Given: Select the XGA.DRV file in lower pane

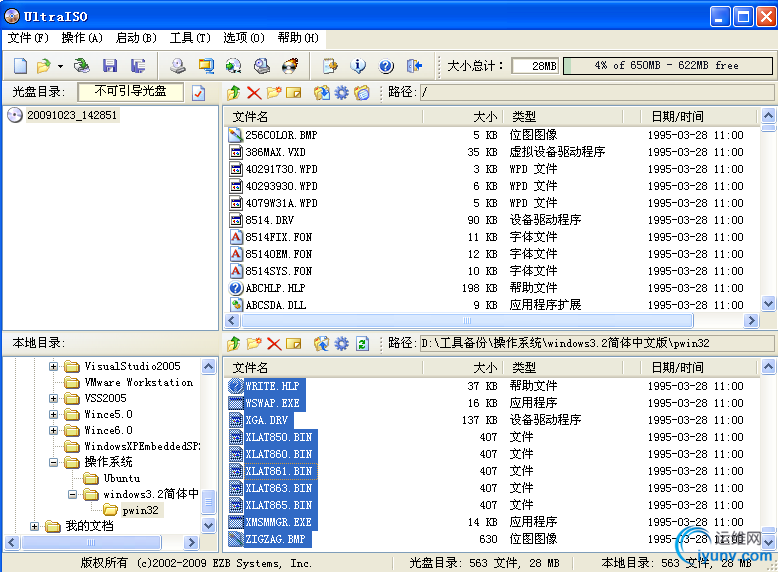Looking at the screenshot, I should 491,420.
